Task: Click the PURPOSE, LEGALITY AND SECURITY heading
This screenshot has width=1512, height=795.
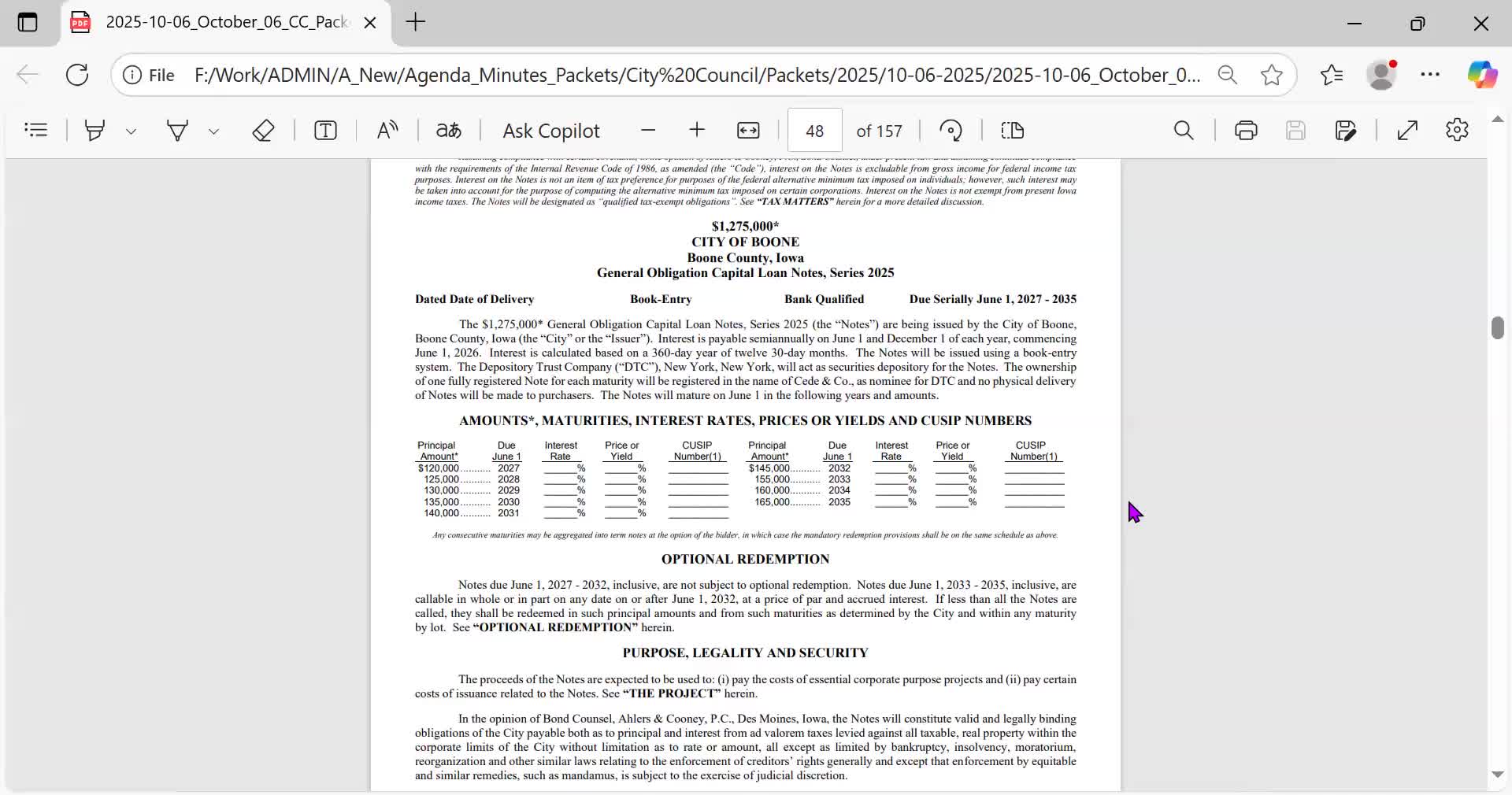Action: coord(745,653)
